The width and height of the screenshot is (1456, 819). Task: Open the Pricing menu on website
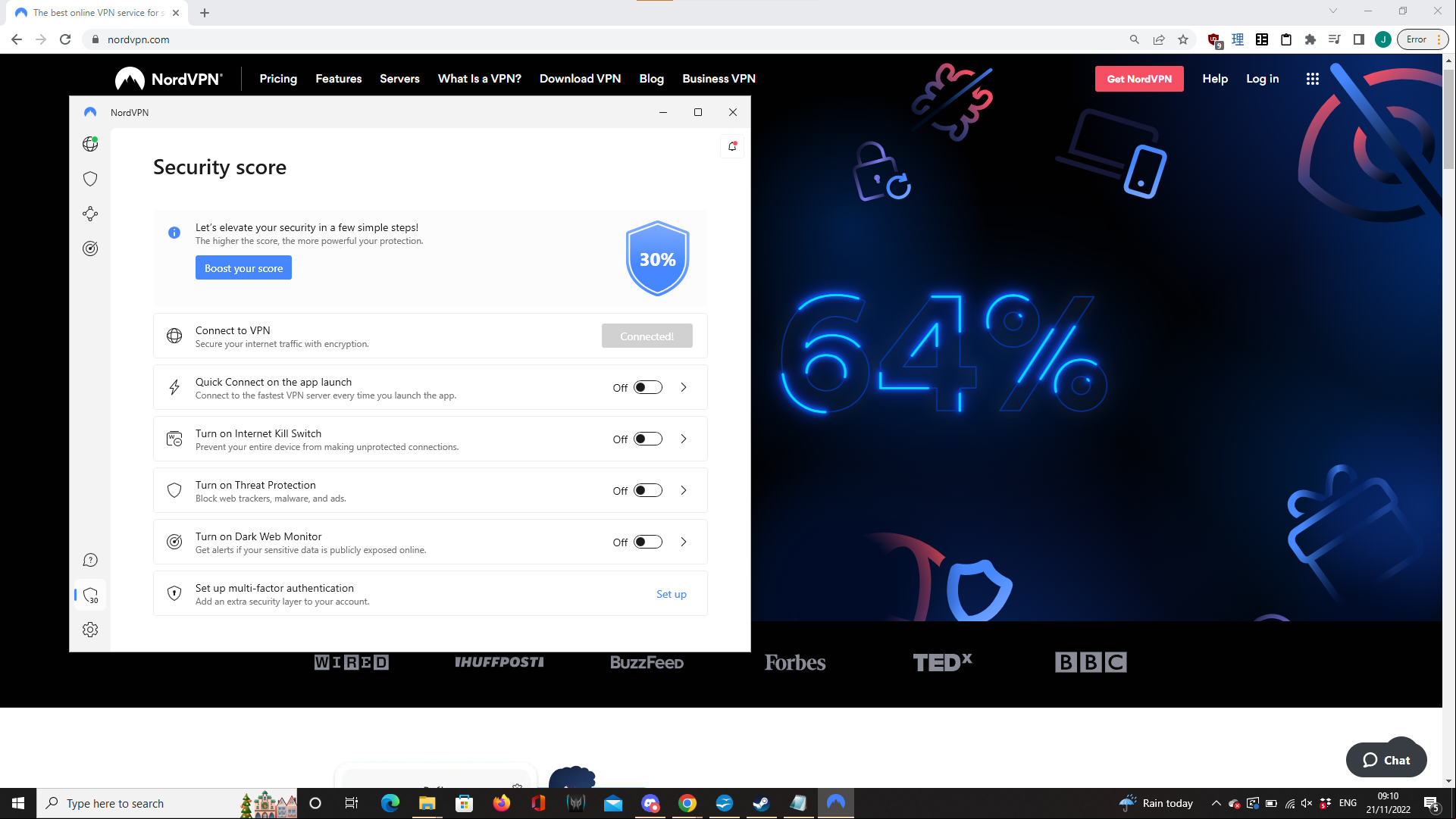[x=278, y=79]
